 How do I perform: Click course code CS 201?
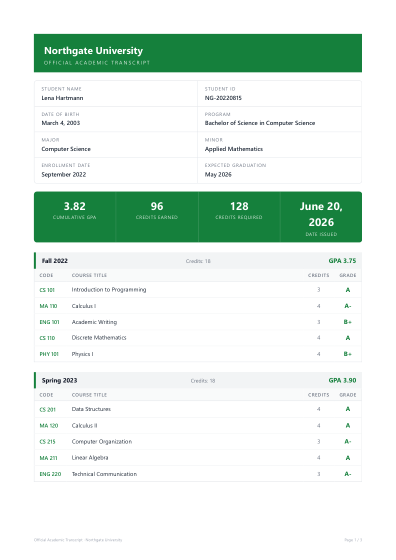point(47,410)
